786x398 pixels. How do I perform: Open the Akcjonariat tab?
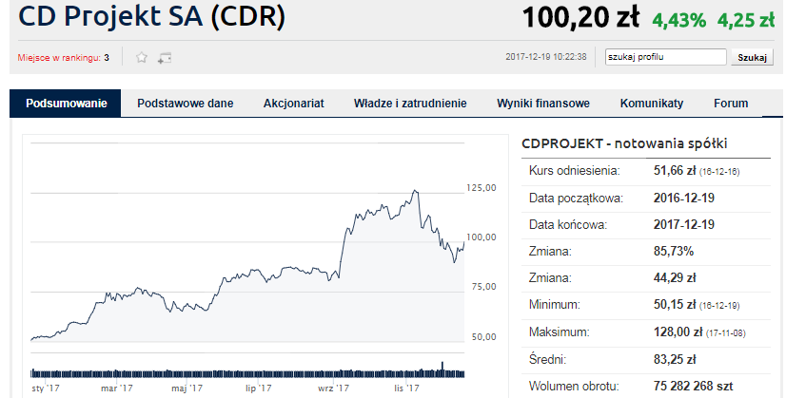294,103
